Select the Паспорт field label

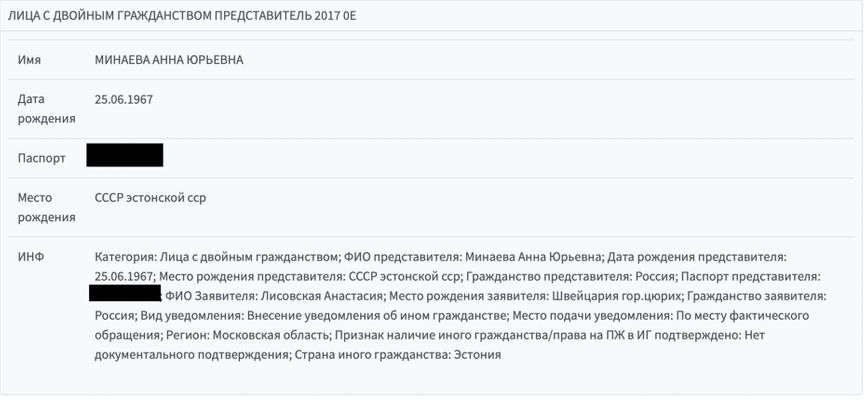(x=41, y=158)
